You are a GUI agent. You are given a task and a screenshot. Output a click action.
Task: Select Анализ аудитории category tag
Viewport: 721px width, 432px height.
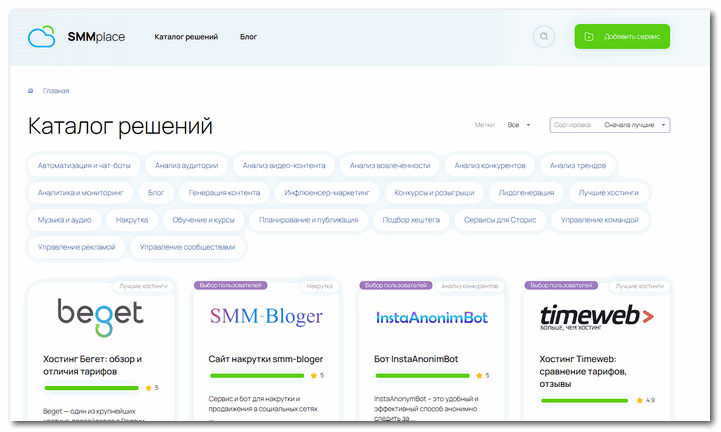coord(186,165)
